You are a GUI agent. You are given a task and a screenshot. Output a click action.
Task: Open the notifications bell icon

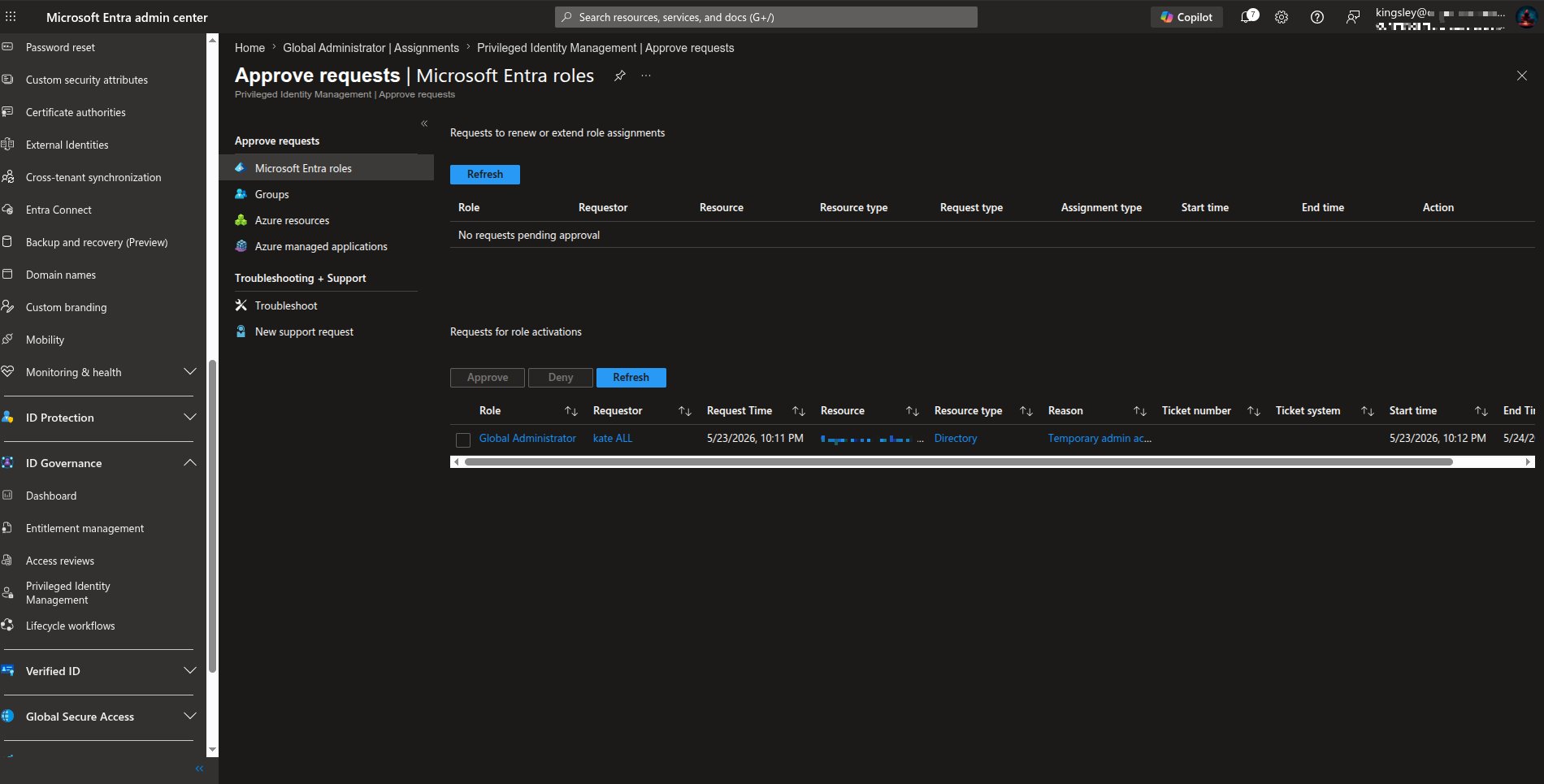click(x=1248, y=17)
